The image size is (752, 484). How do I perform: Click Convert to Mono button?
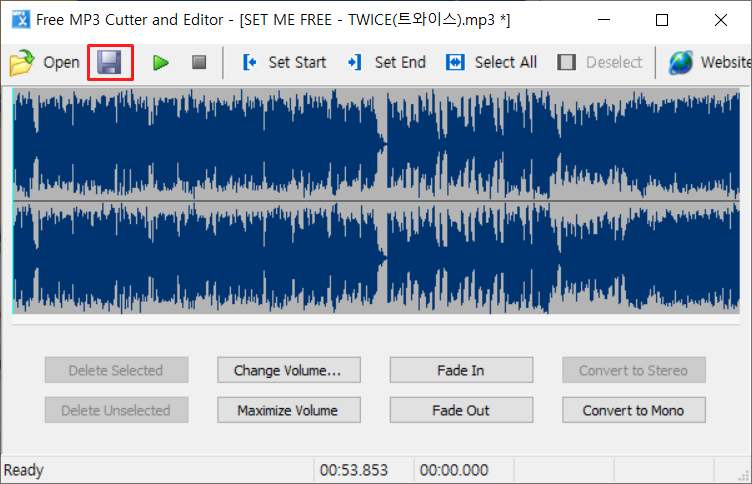pyautogui.click(x=634, y=410)
